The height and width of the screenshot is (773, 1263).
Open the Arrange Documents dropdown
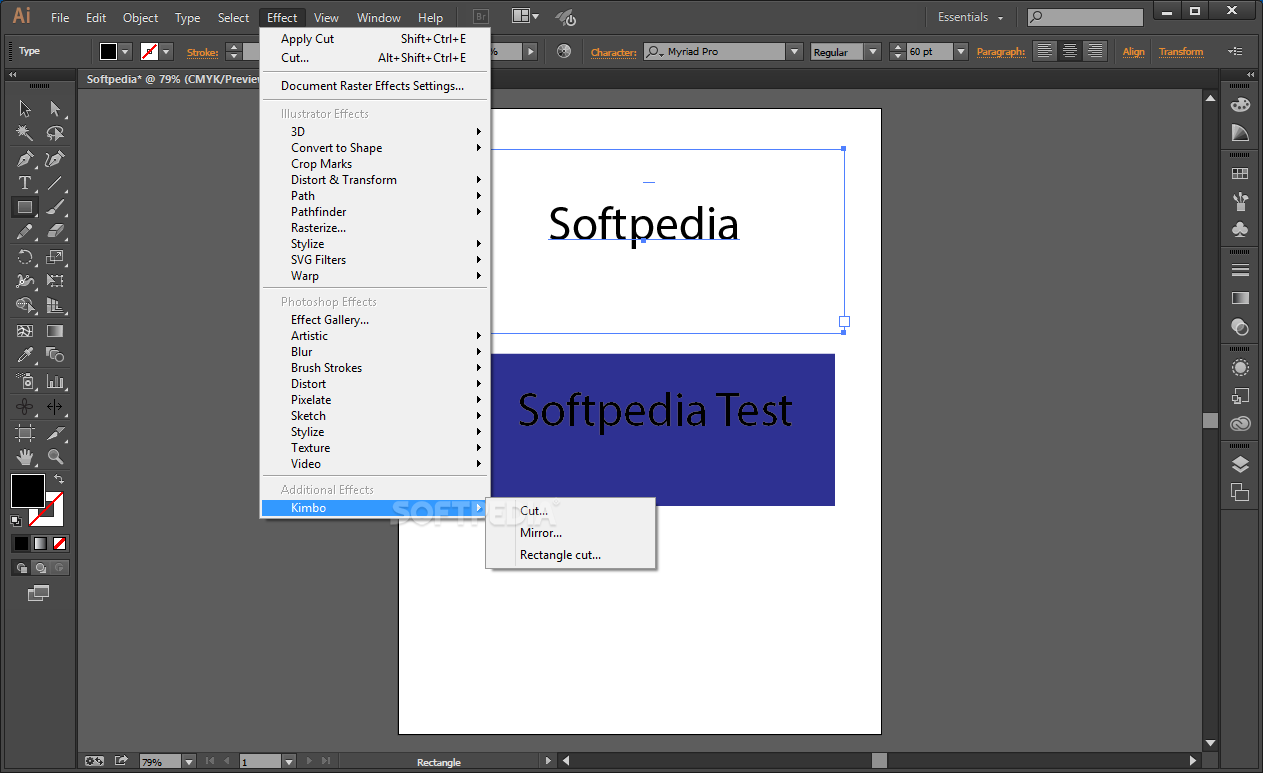[525, 17]
